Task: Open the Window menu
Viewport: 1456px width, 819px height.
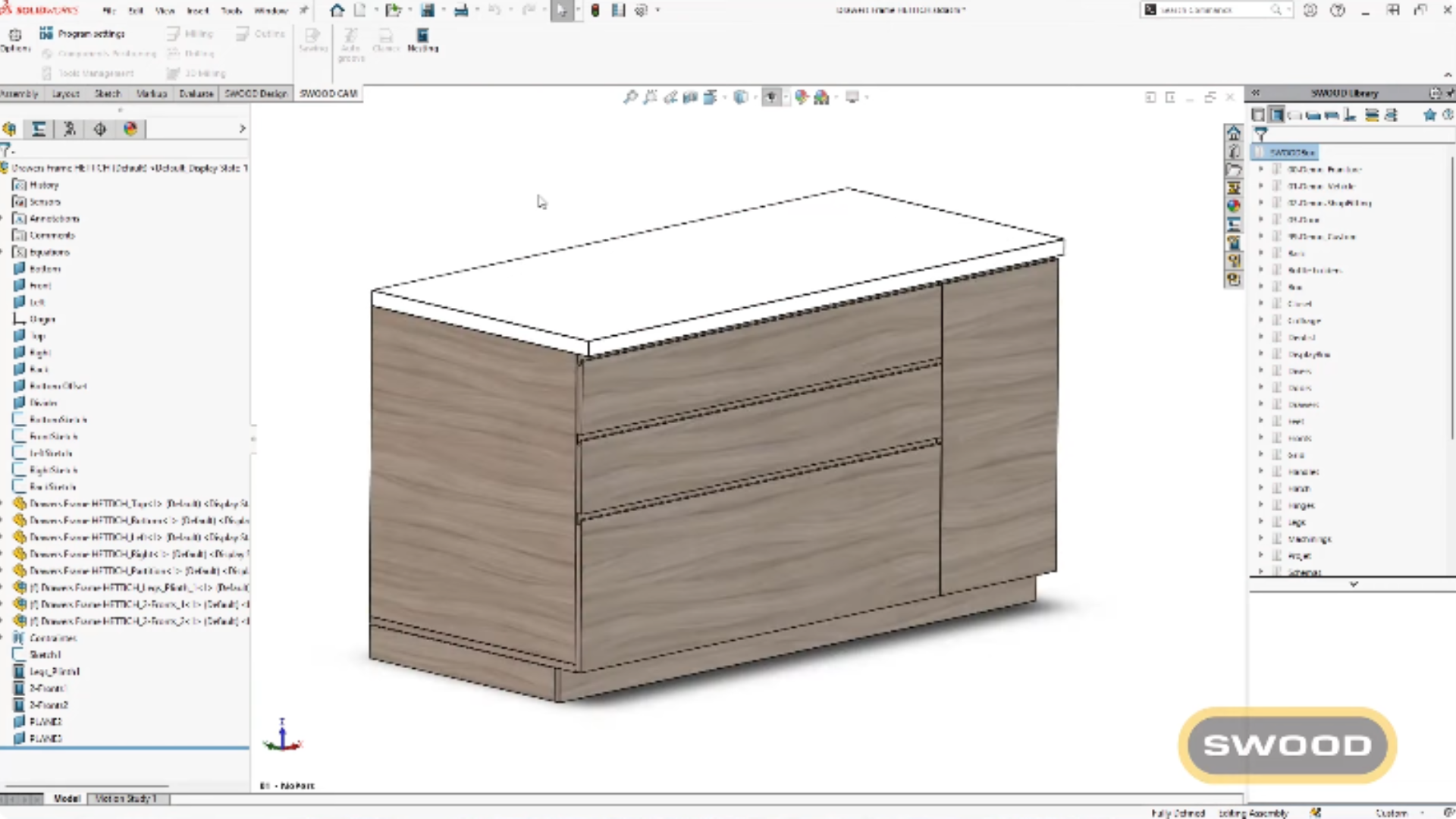Action: tap(271, 11)
